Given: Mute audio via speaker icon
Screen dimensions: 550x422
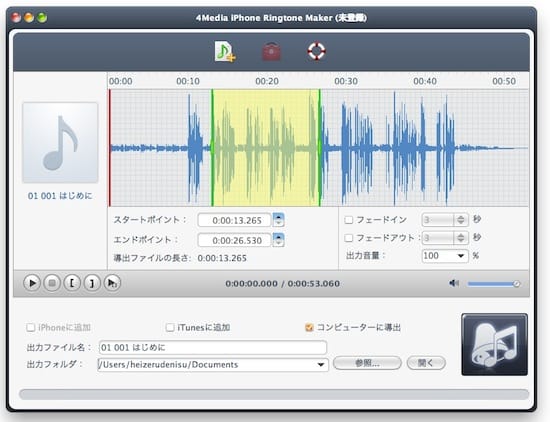Looking at the screenshot, I should [x=454, y=283].
